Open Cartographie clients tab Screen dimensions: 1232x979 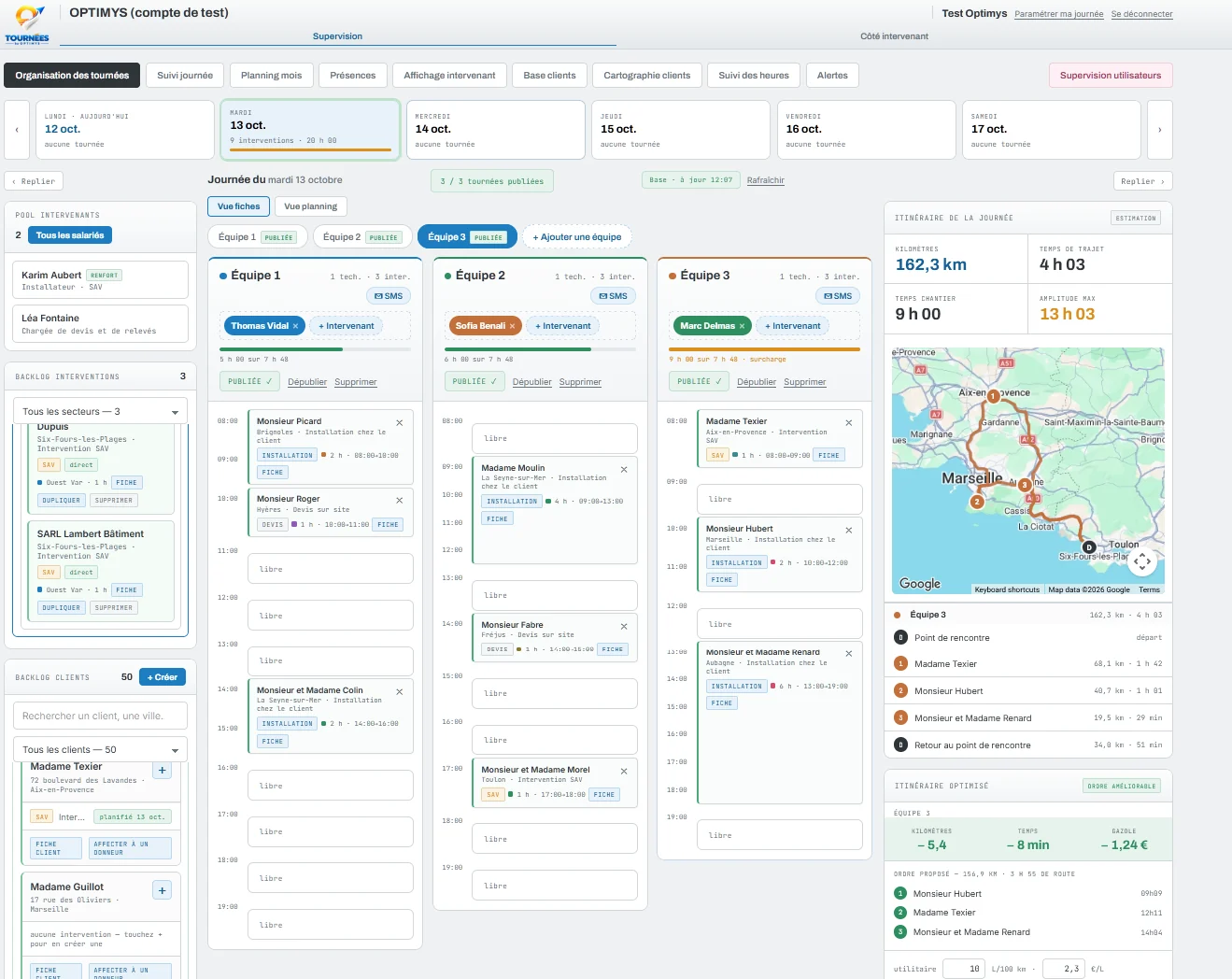[647, 76]
